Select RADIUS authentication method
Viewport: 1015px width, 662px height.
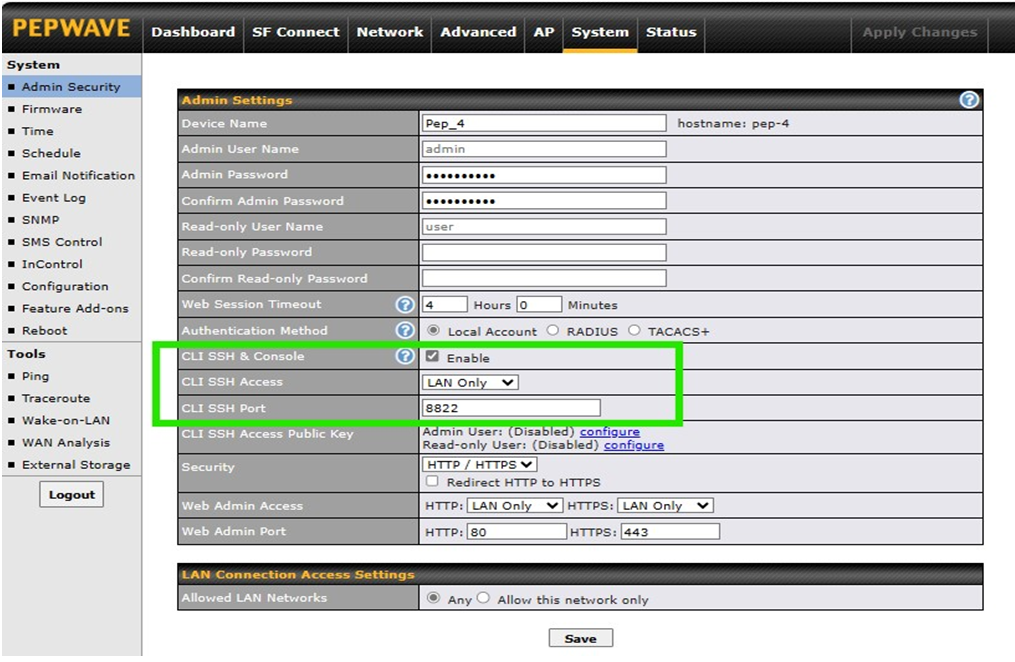point(553,331)
